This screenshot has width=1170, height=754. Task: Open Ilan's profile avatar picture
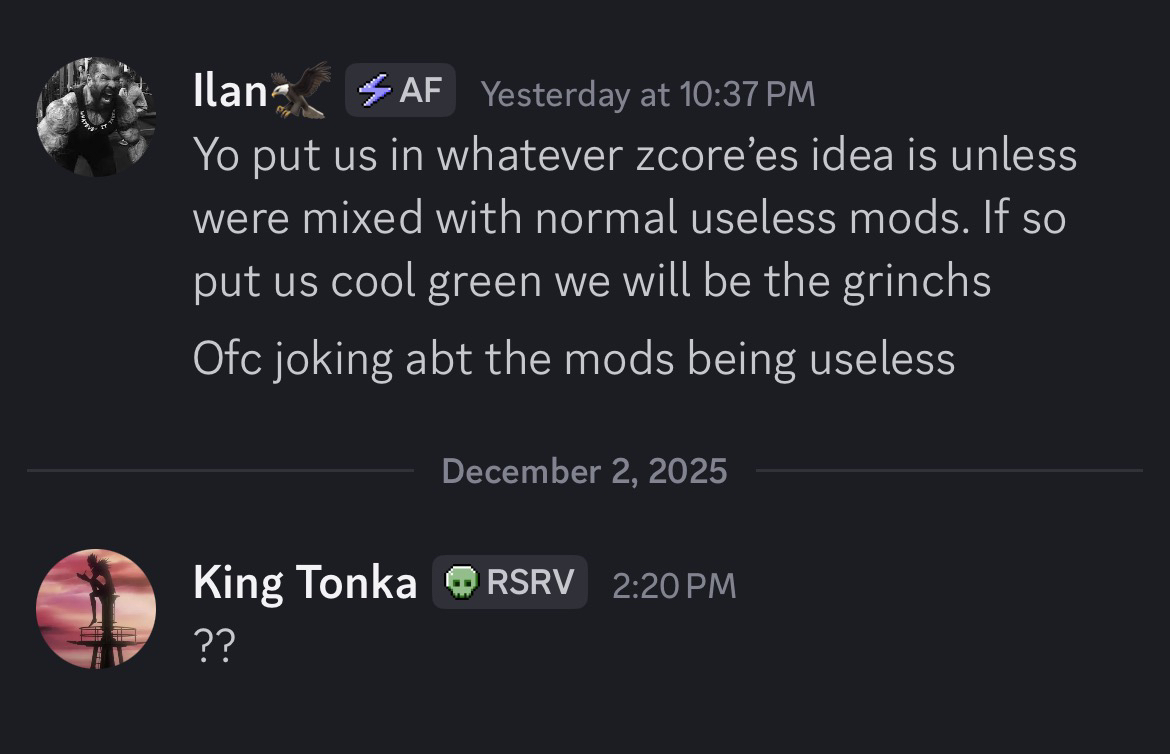click(x=96, y=116)
